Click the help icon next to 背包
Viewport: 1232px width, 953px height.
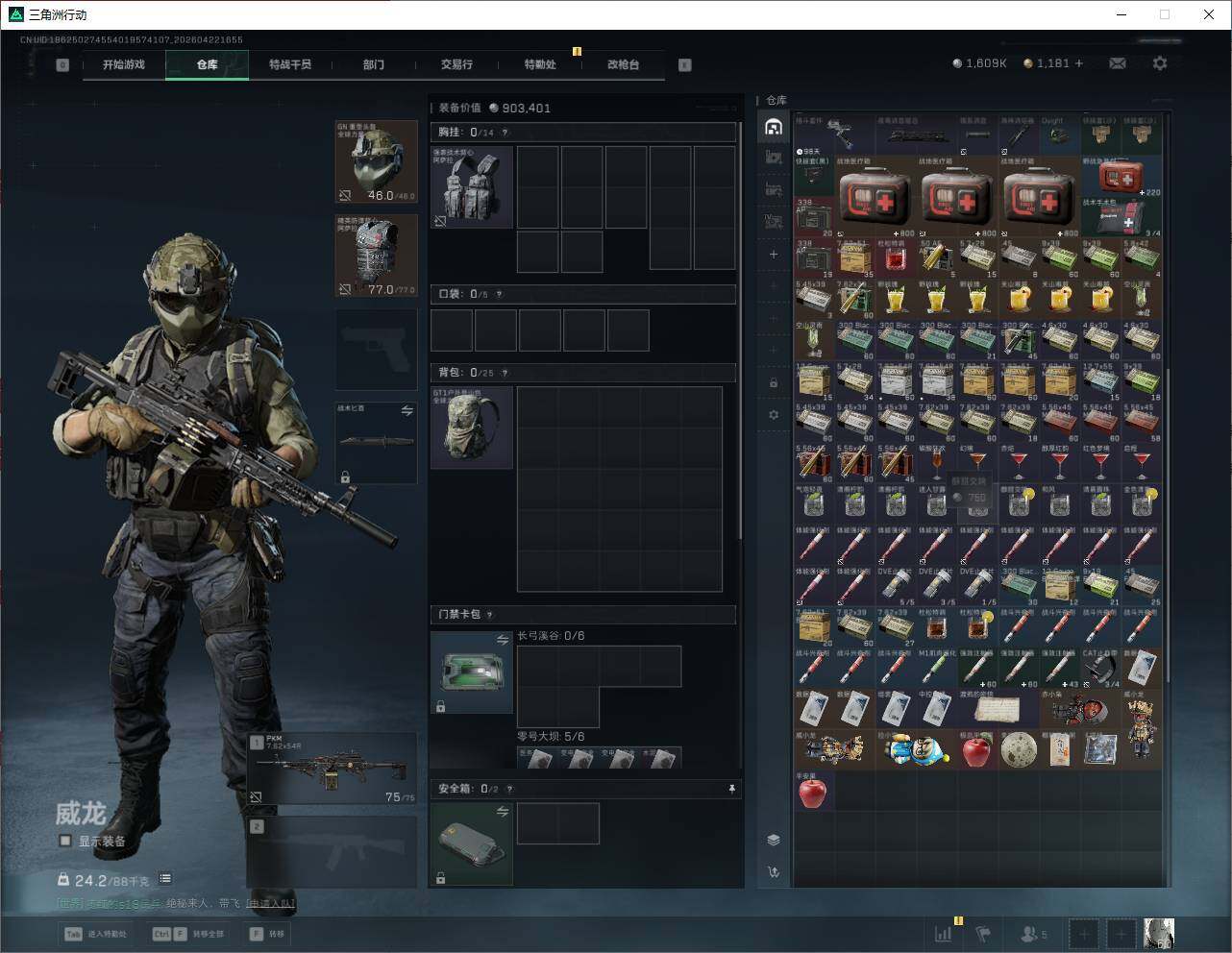click(505, 373)
